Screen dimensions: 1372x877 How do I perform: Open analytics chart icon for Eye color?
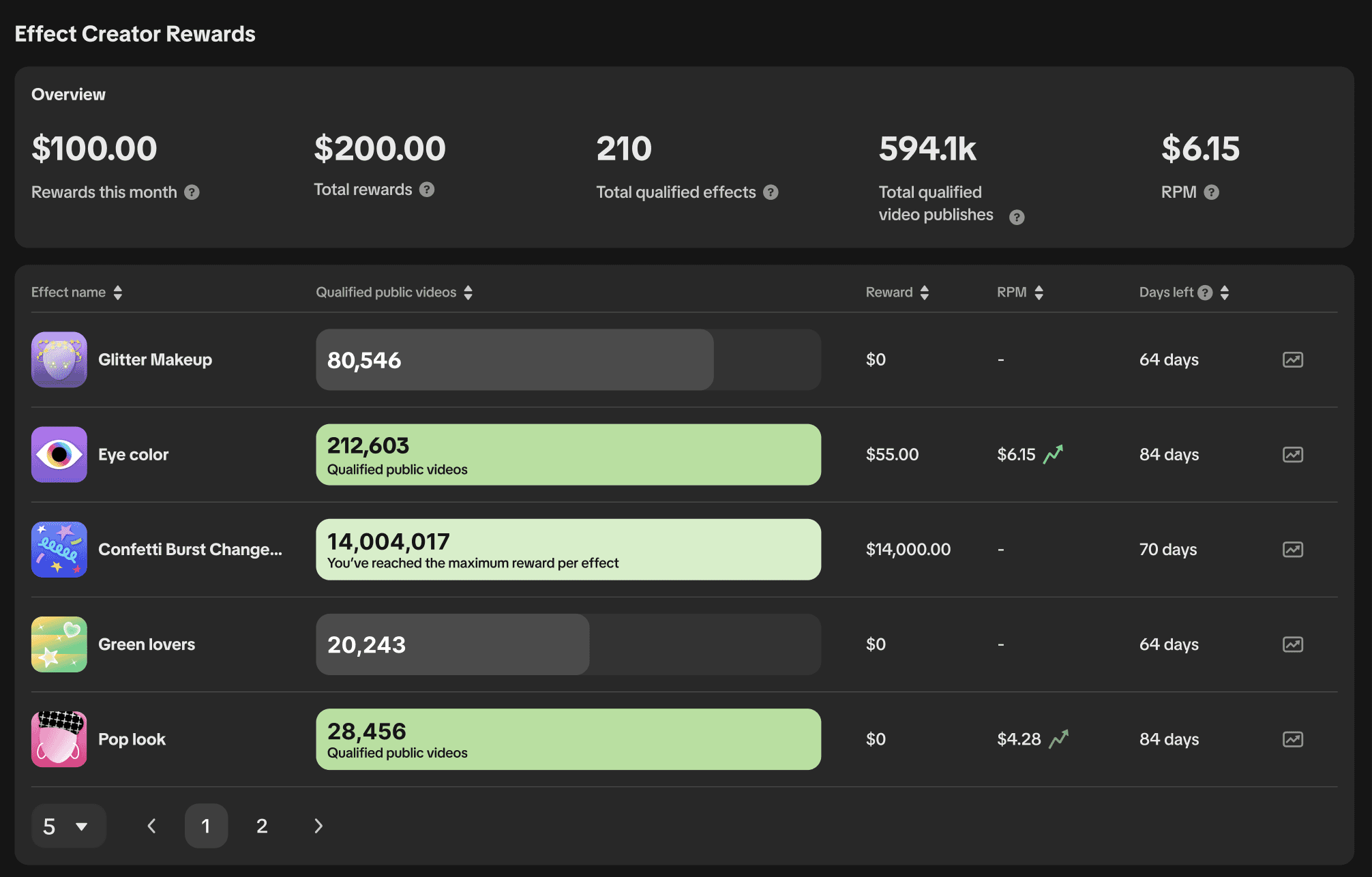(1292, 454)
